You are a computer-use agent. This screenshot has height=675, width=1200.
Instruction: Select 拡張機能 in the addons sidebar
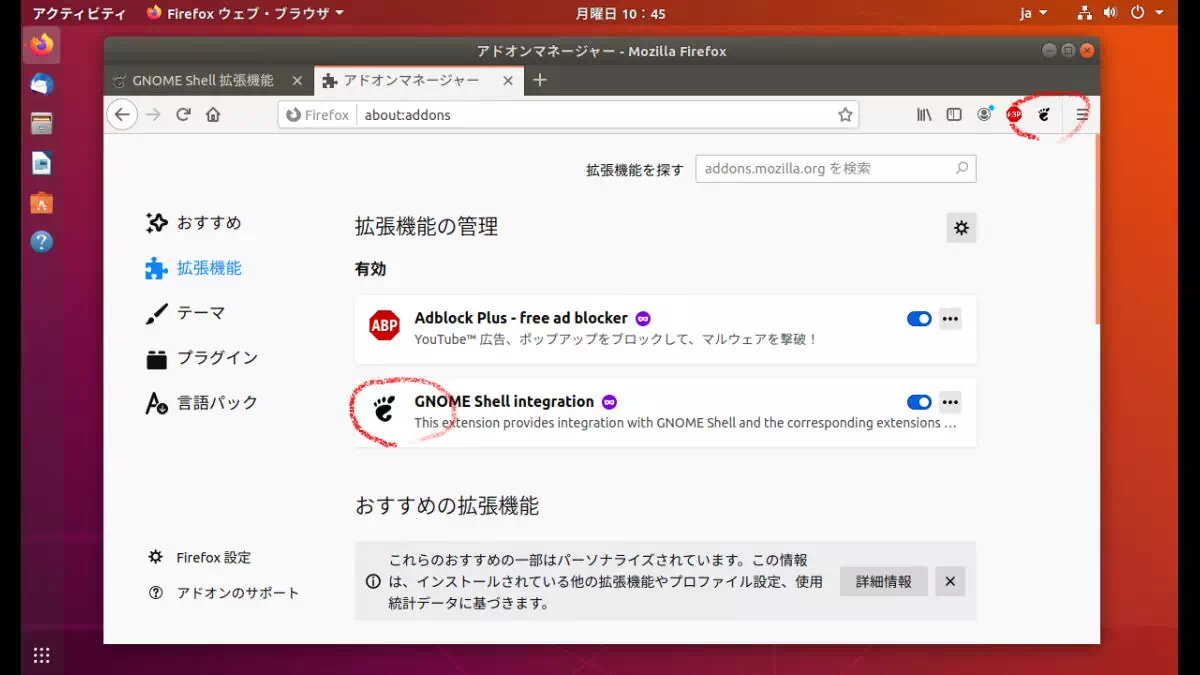194,268
